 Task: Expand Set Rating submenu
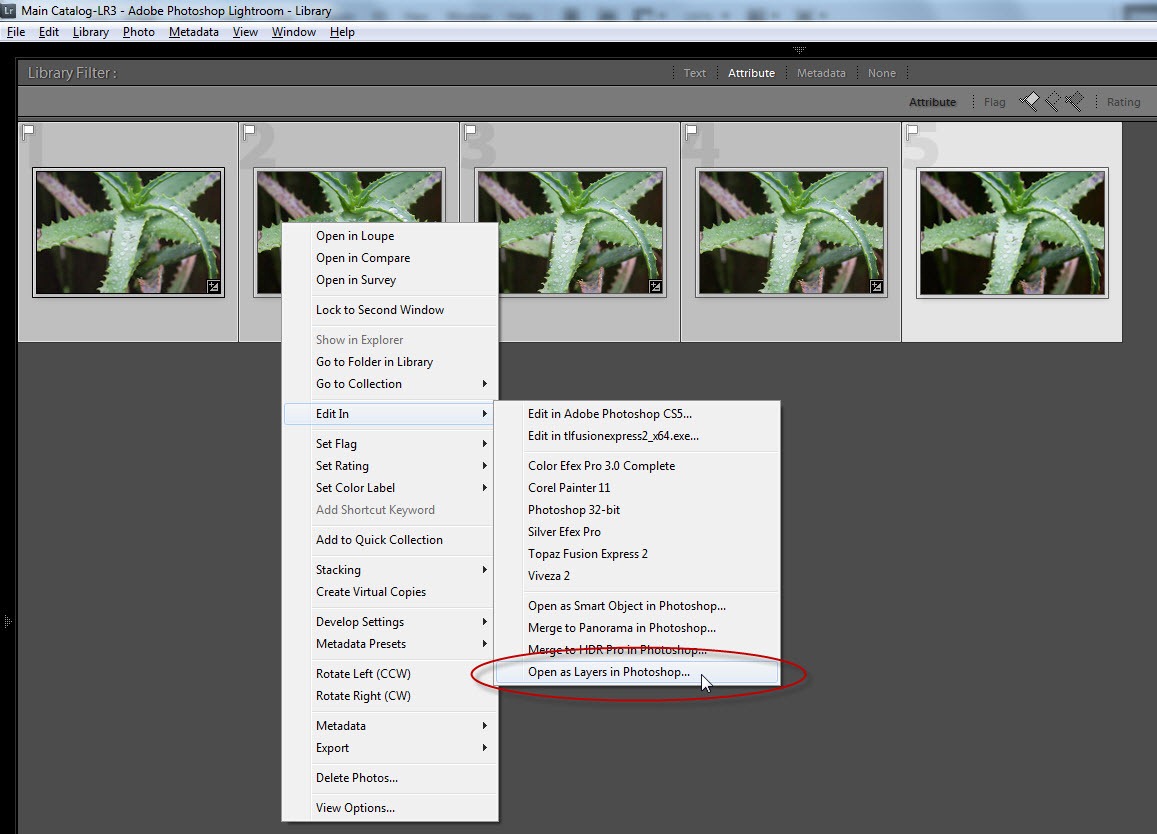[x=390, y=466]
